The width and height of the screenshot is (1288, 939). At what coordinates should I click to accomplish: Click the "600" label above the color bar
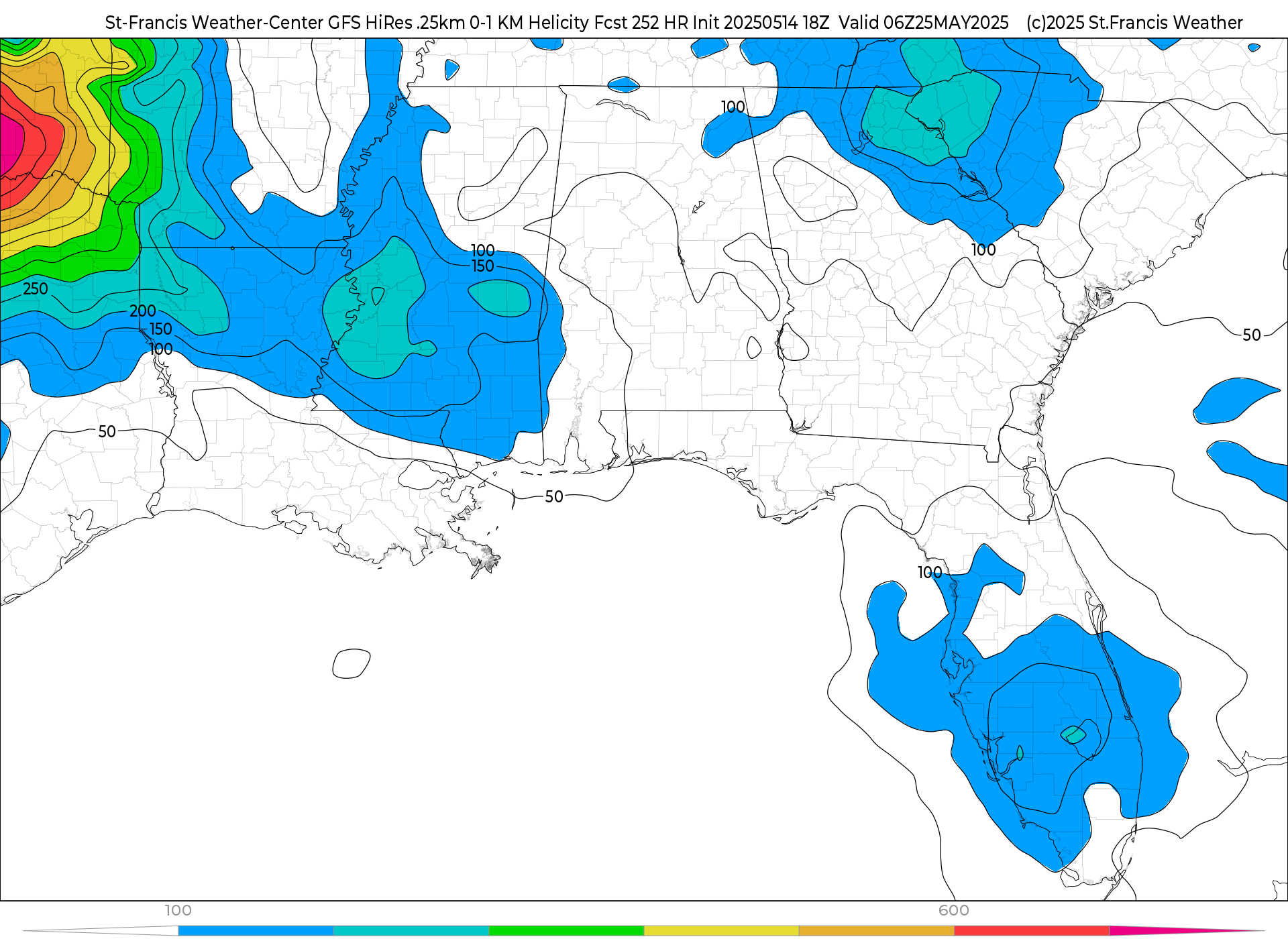point(954,910)
